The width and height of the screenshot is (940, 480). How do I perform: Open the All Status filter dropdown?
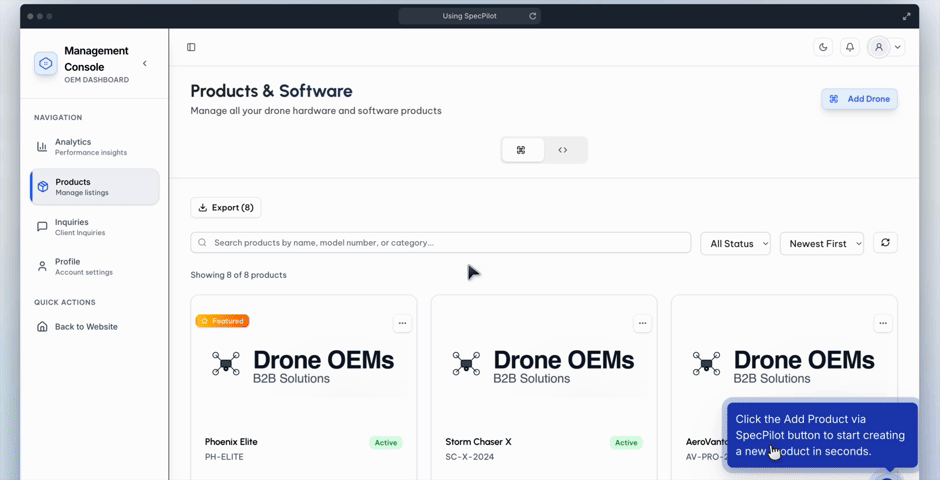[x=735, y=244]
